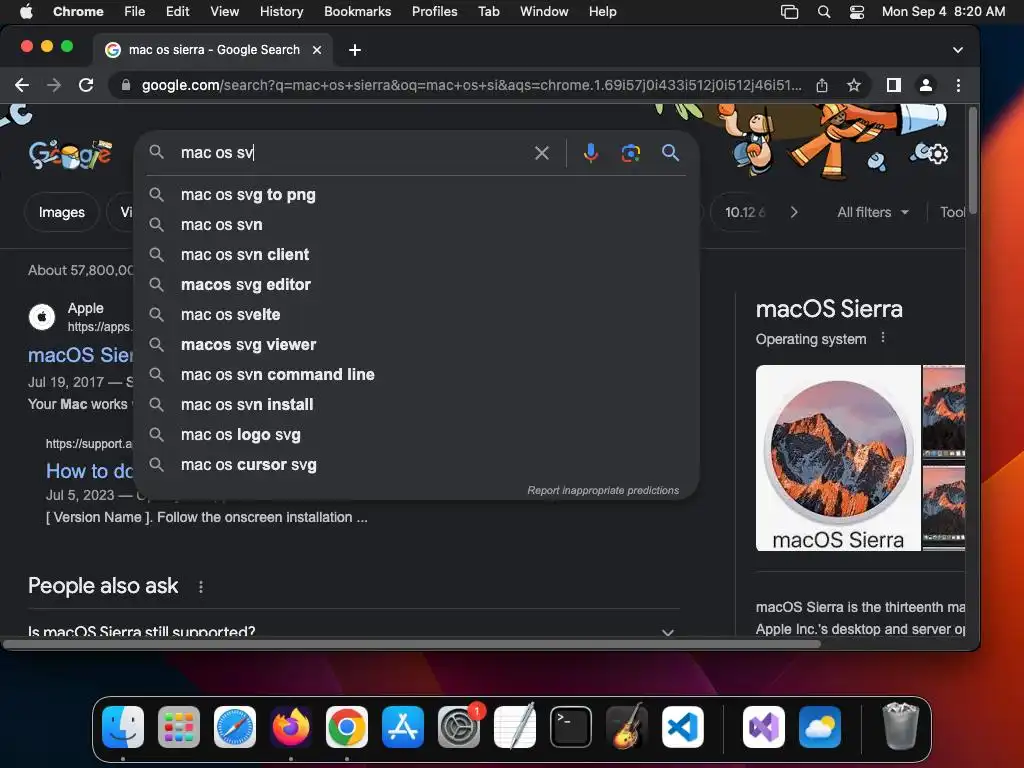
Task: Pick suggestion 'macos svg editor'
Action: coord(416,285)
